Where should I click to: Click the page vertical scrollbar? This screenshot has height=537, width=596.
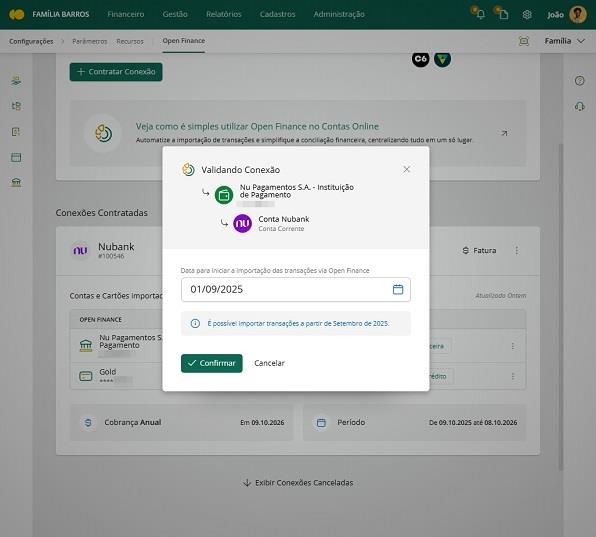coord(561,307)
